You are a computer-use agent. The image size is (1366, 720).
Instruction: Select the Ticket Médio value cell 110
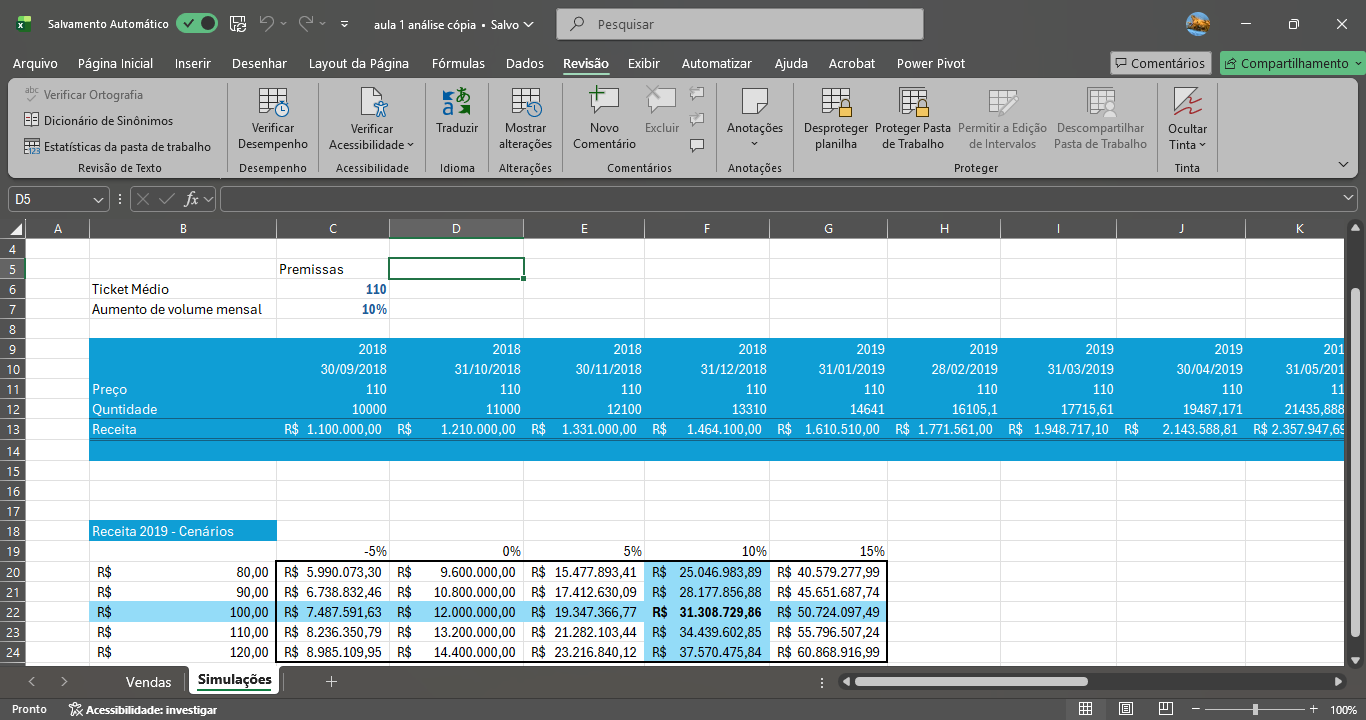(x=333, y=289)
